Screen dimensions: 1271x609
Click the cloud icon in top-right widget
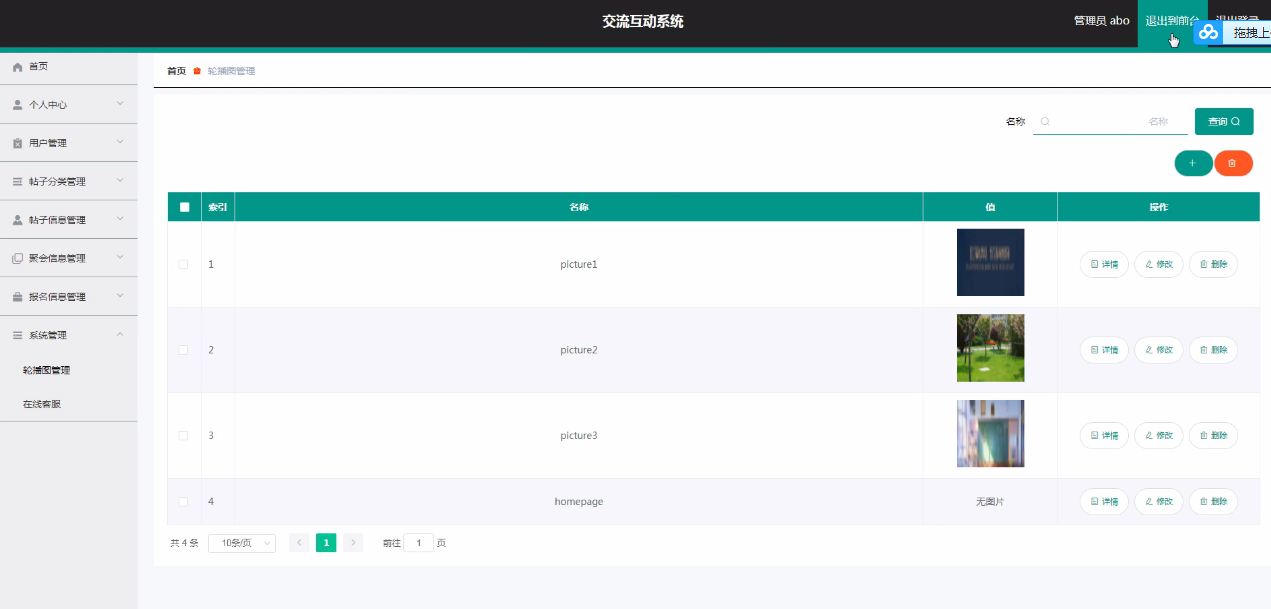click(x=1208, y=32)
